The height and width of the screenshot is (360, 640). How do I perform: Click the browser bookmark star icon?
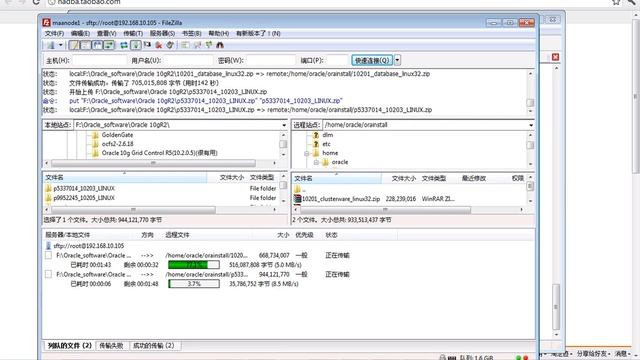click(x=616, y=2)
